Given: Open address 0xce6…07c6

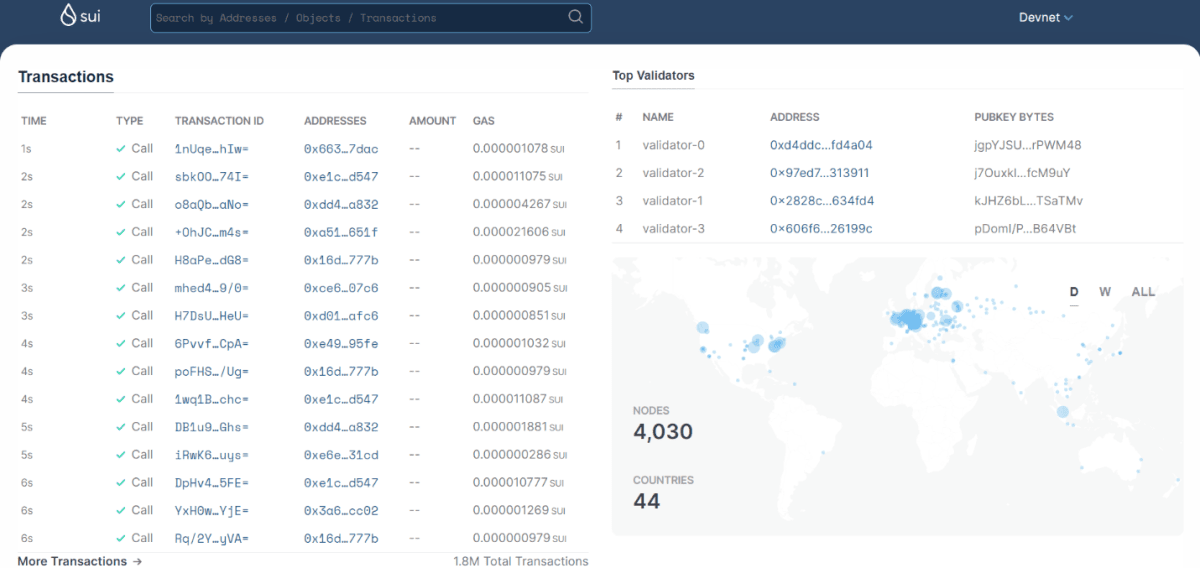Looking at the screenshot, I should 341,288.
